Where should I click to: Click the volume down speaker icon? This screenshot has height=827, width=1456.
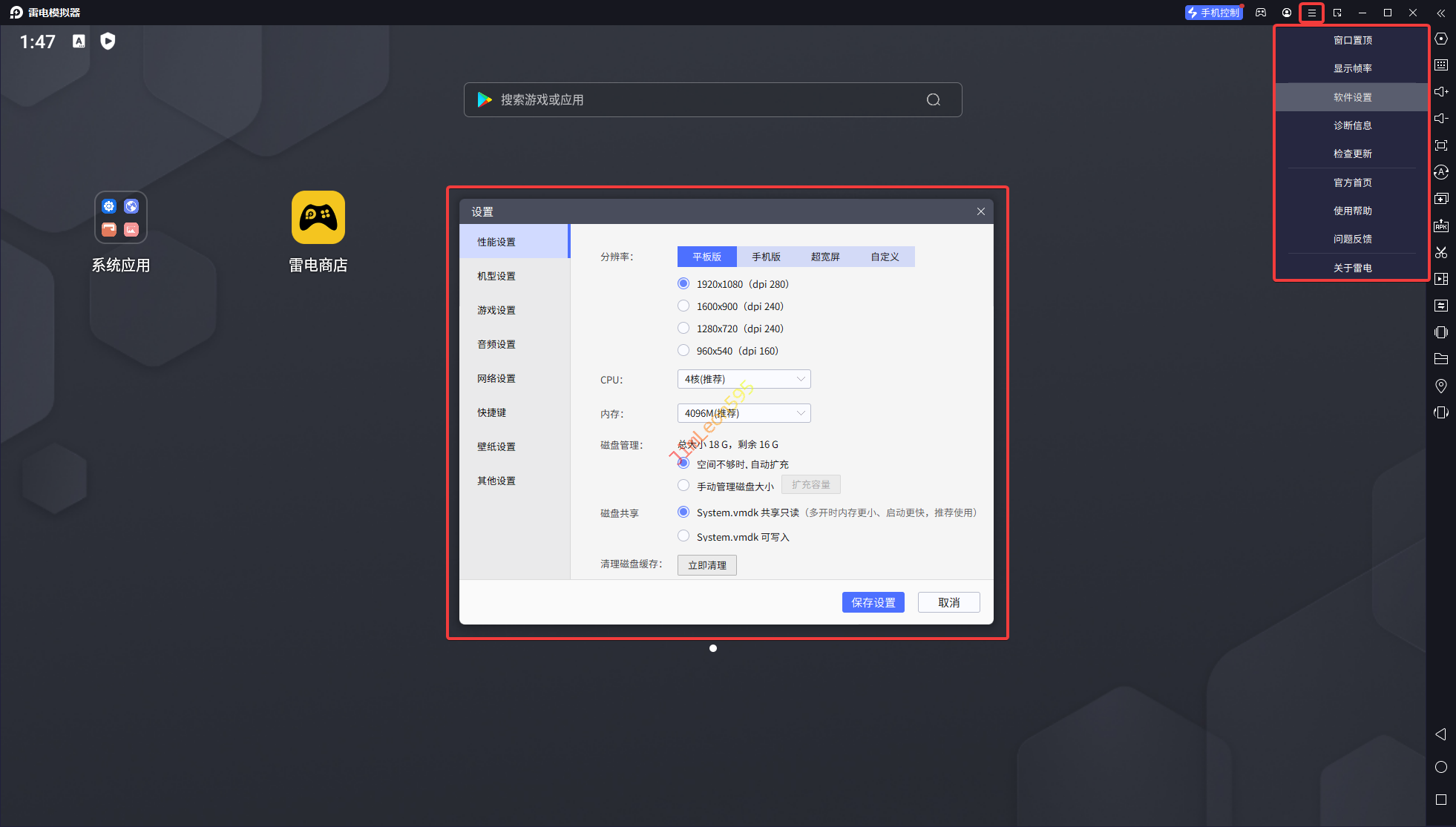click(x=1440, y=119)
